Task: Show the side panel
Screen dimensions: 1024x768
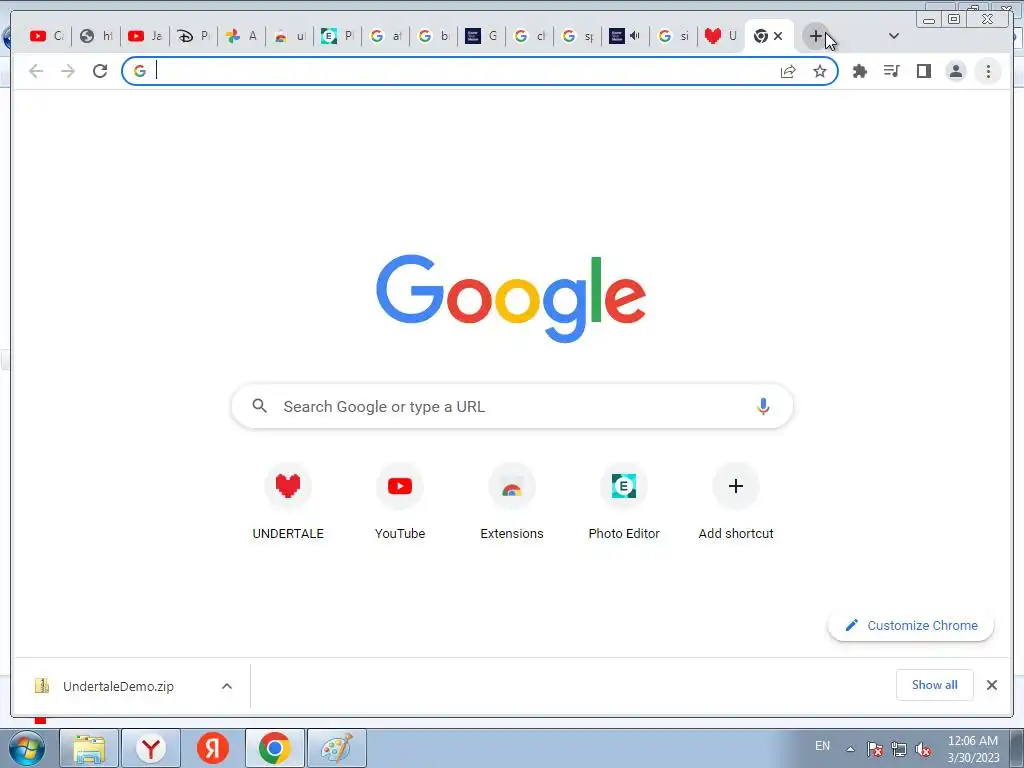Action: pos(923,71)
